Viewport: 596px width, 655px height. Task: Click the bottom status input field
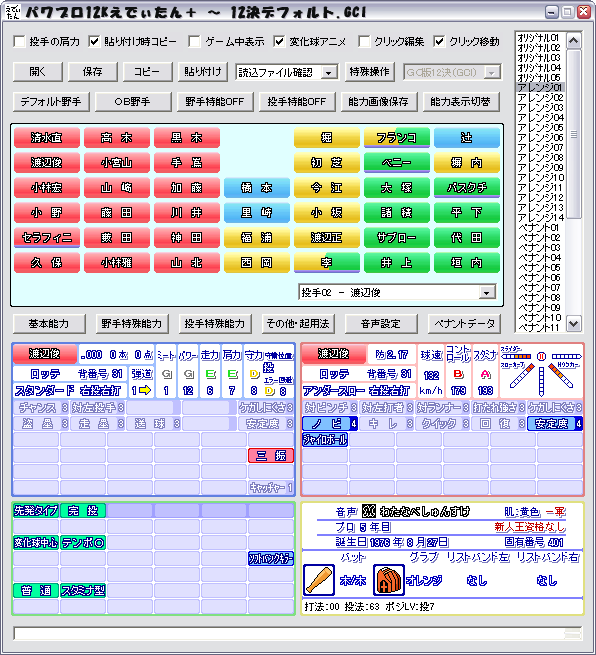coord(297,633)
